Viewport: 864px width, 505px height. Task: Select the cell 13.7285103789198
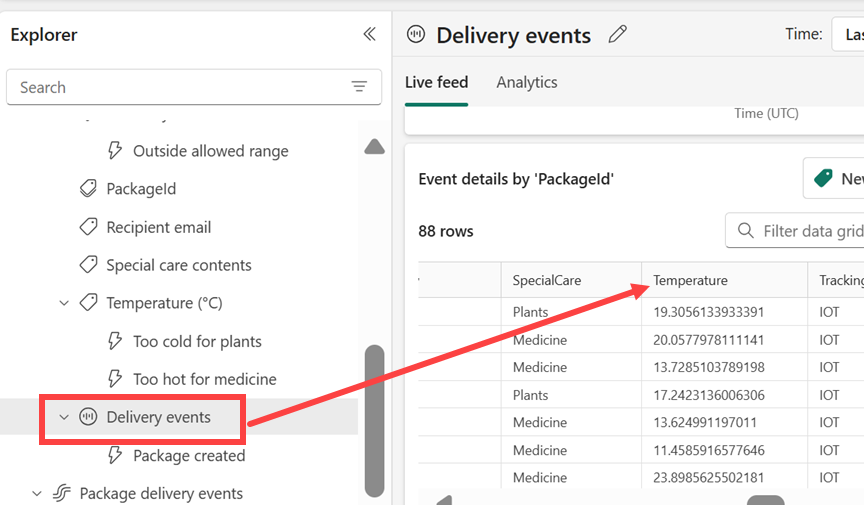tap(709, 367)
